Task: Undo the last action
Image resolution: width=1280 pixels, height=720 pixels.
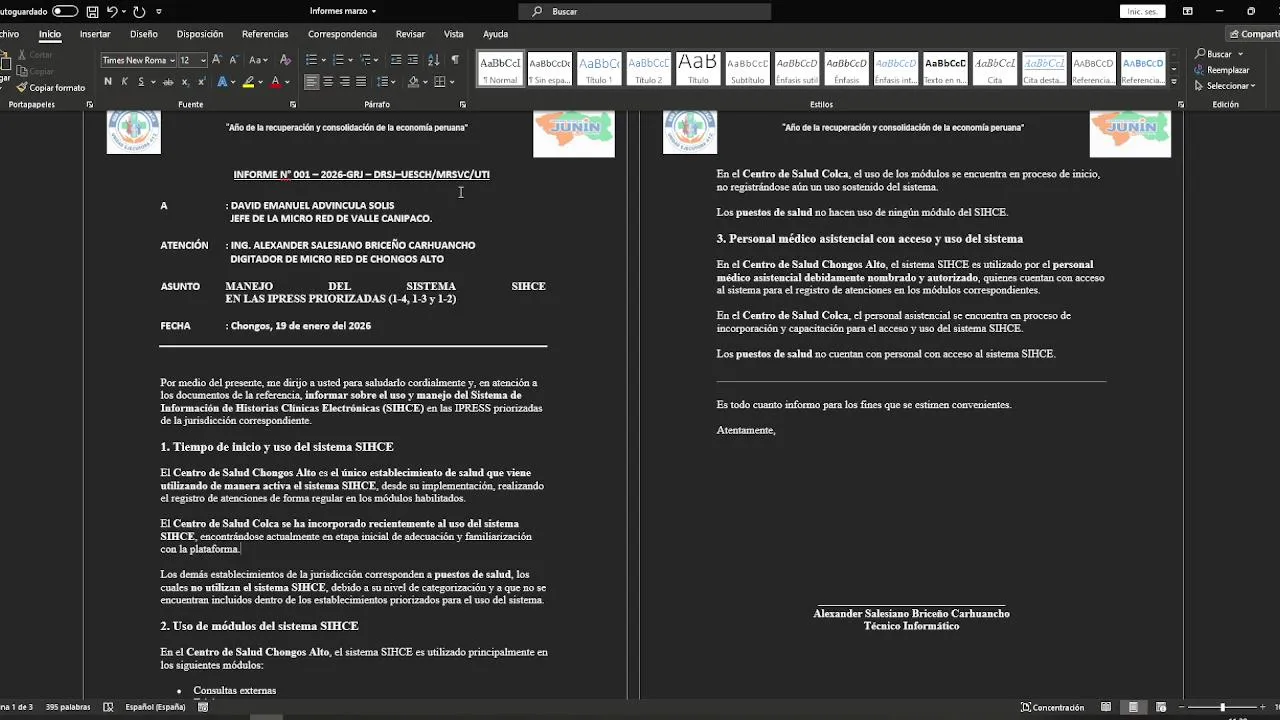Action: point(112,11)
